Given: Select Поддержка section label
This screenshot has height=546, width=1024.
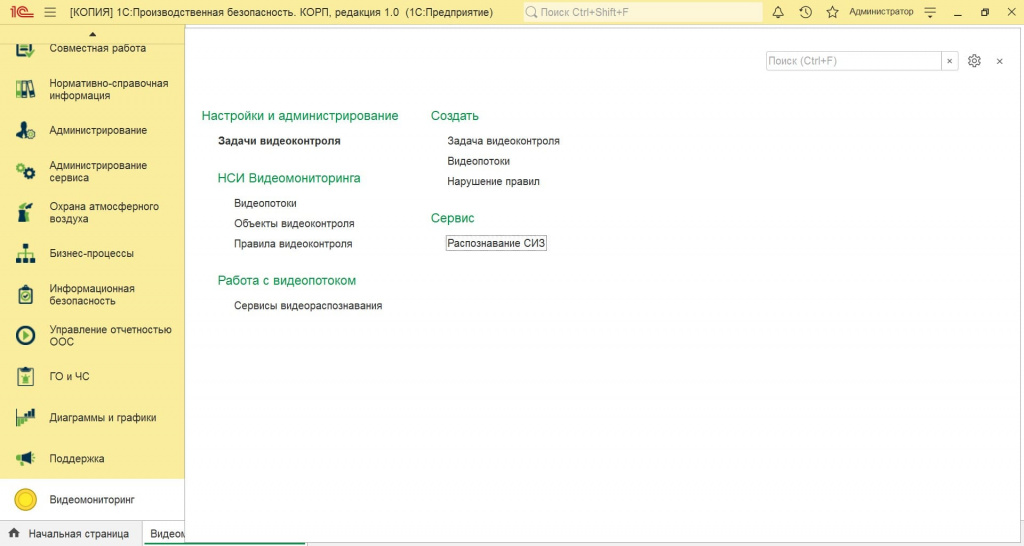Looking at the screenshot, I should point(76,458).
